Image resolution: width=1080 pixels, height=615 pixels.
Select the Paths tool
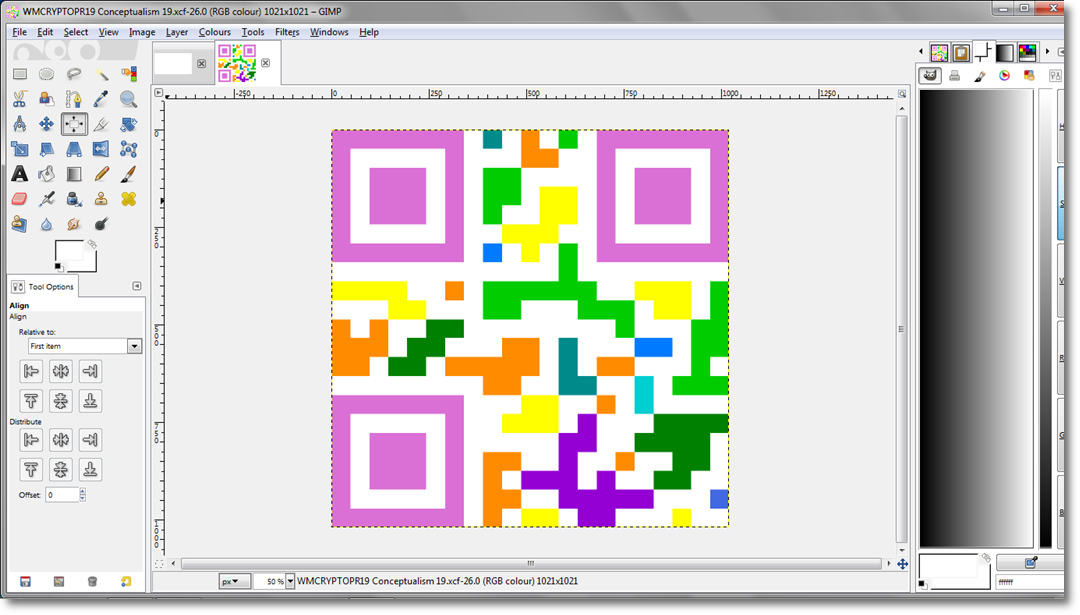74,99
